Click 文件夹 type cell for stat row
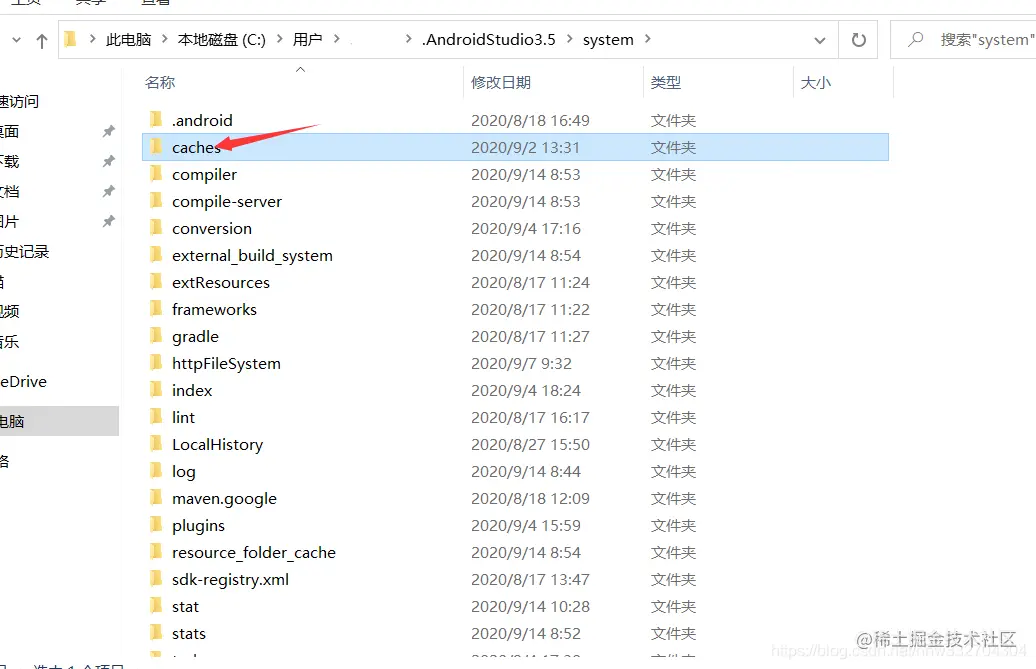The height and width of the screenshot is (669, 1036). pyautogui.click(x=673, y=606)
